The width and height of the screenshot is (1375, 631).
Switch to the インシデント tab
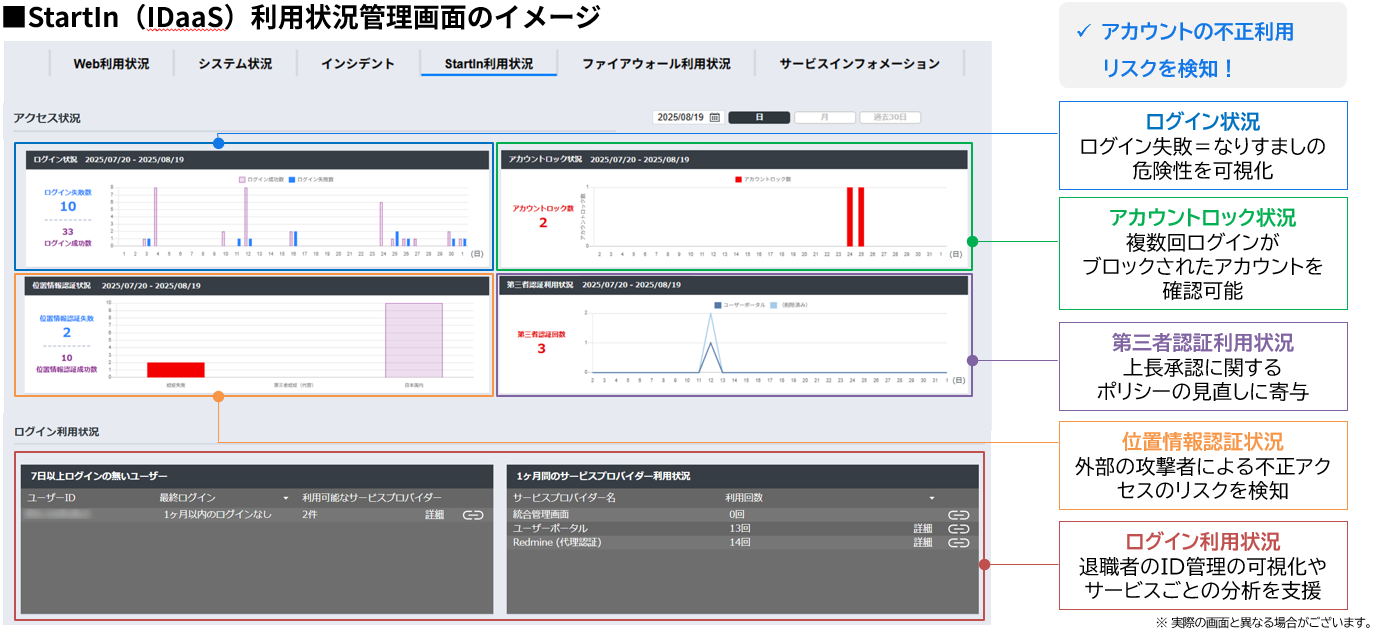tap(357, 64)
